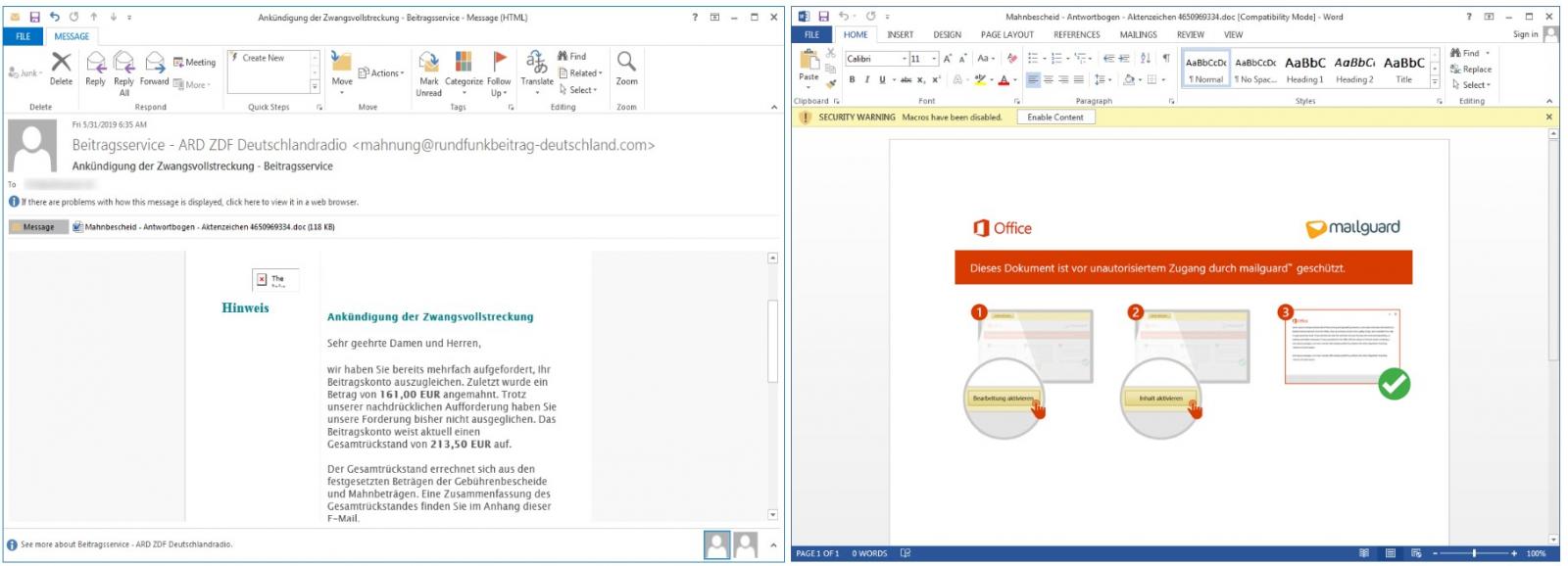1568x566 pixels.
Task: Open the Categorize dropdown in Outlook
Action: point(464,73)
